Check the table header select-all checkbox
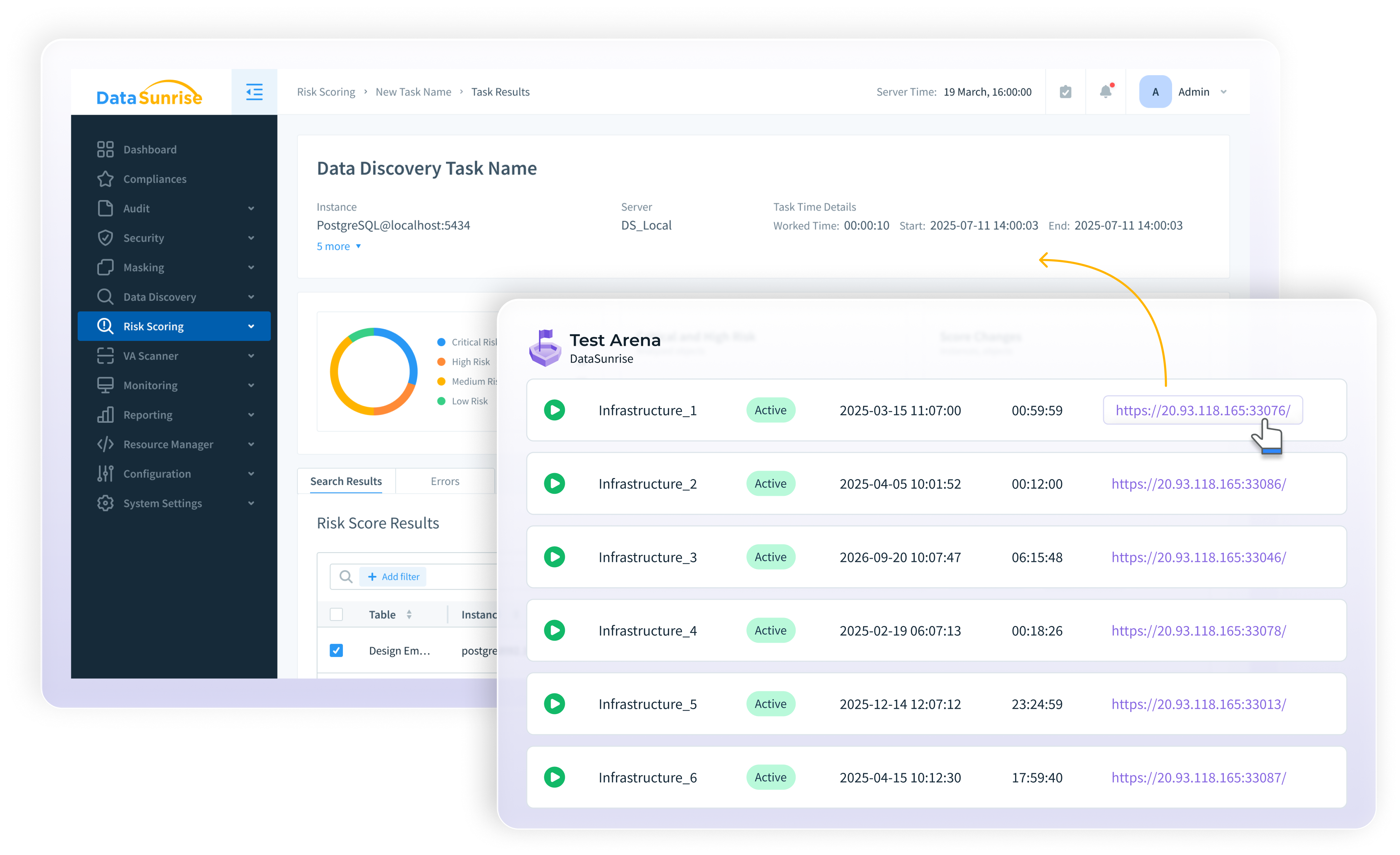 click(x=336, y=614)
